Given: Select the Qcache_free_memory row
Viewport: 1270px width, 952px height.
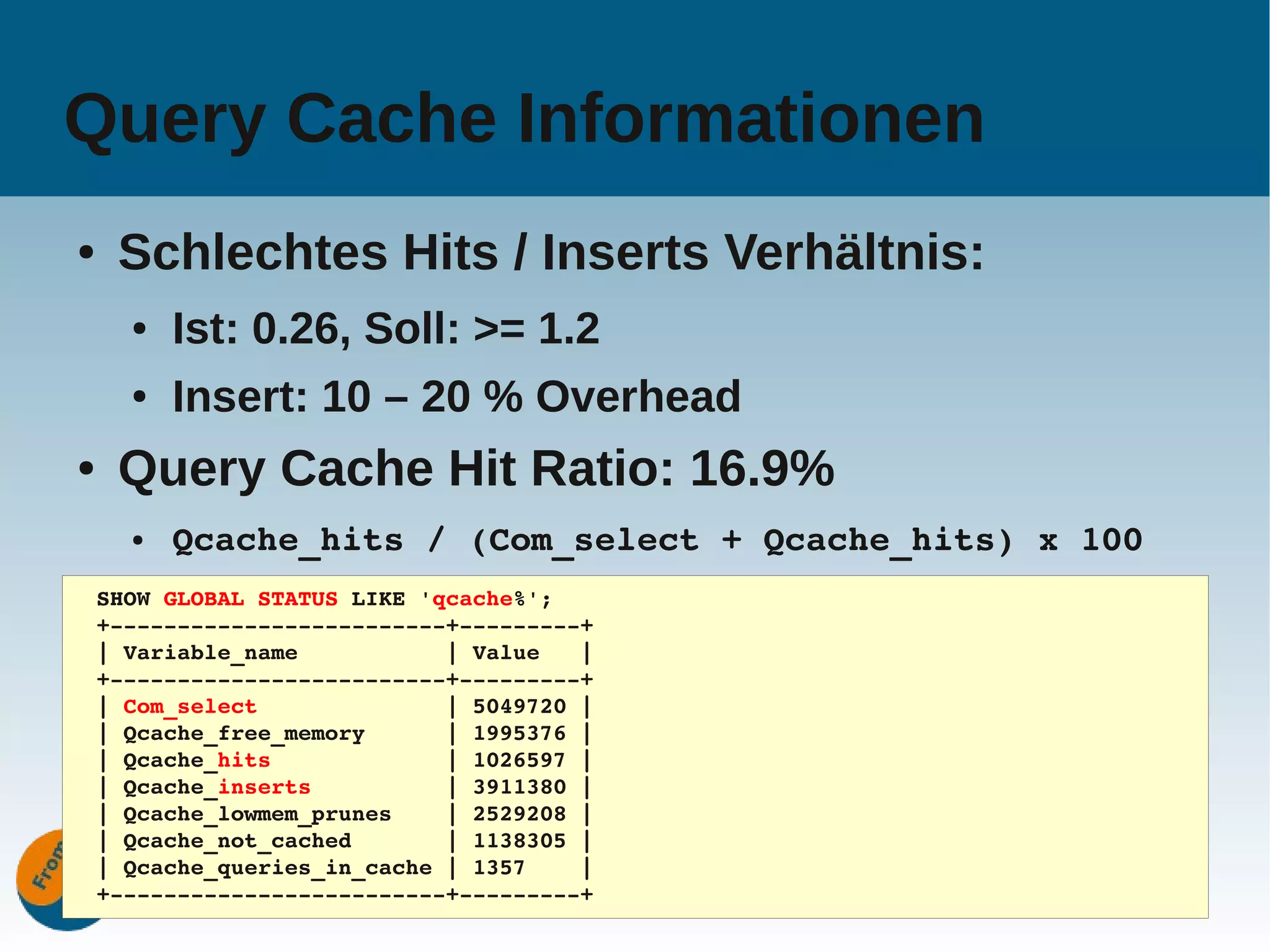Looking at the screenshot, I should tap(244, 734).
